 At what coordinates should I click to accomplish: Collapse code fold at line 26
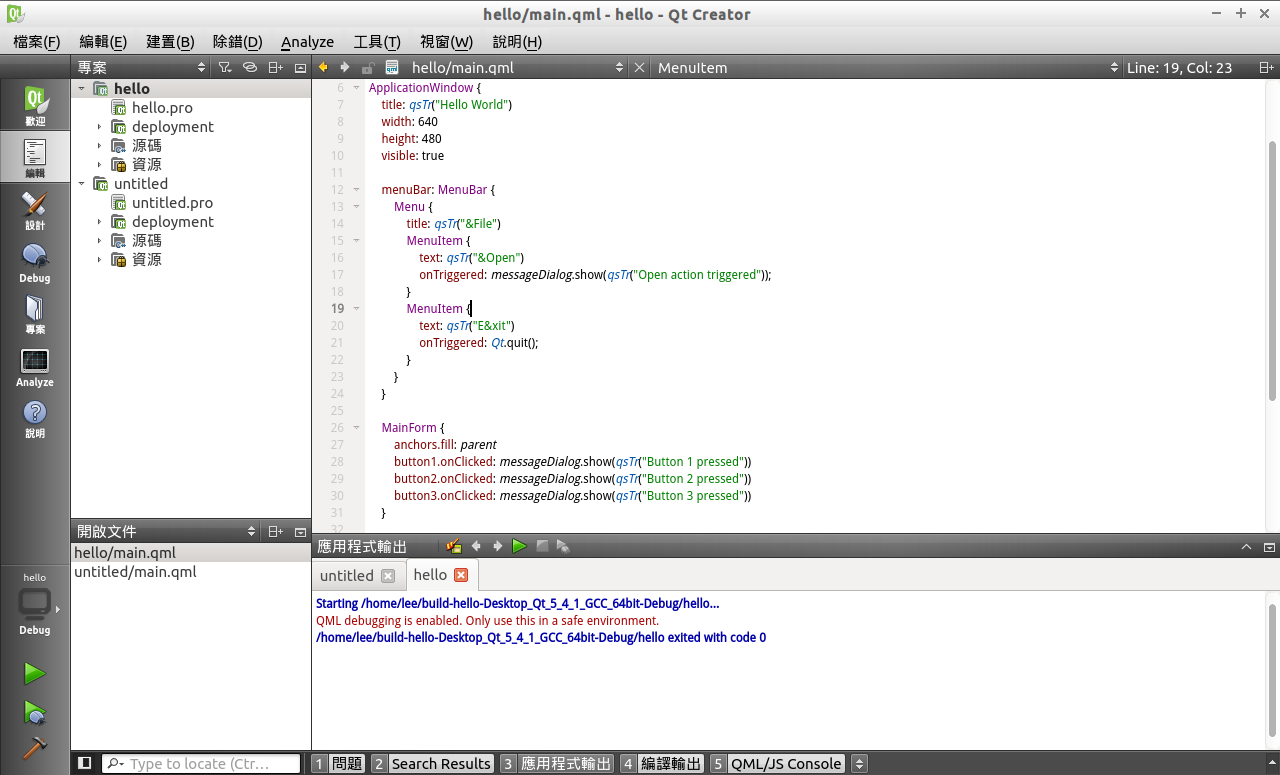click(356, 428)
